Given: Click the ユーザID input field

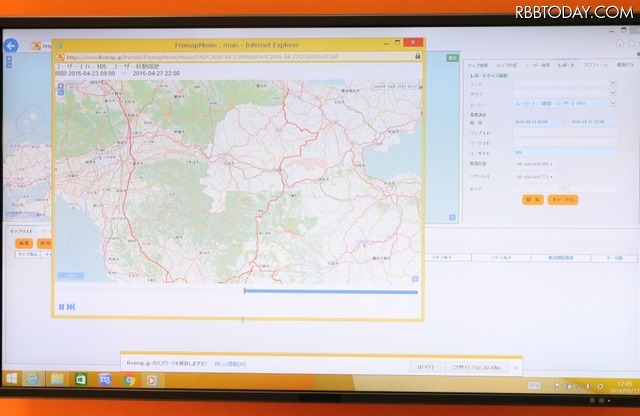Looking at the screenshot, I should pyautogui.click(x=565, y=152).
